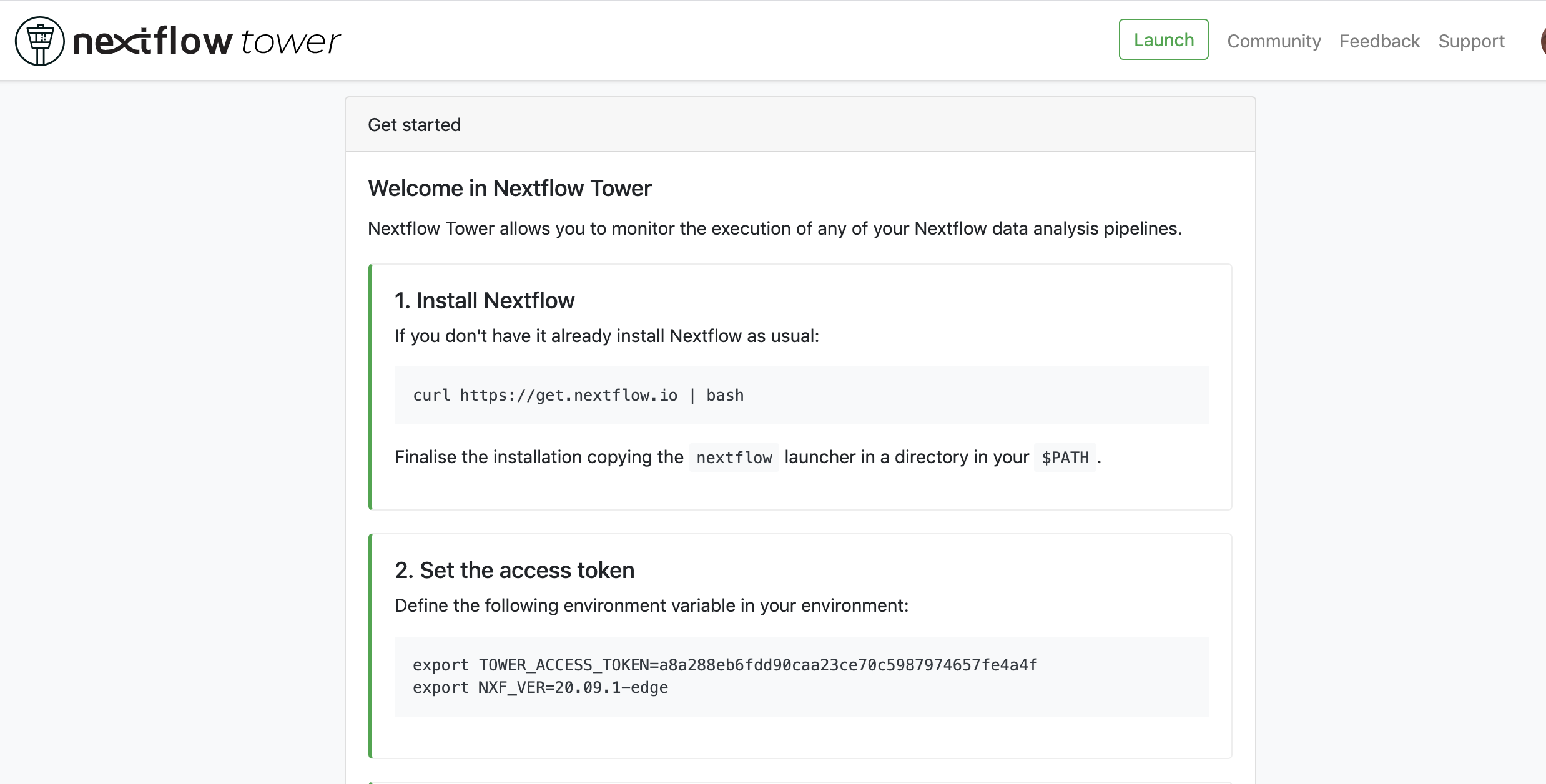Click the 'Define the following environment variable' sentence
The height and width of the screenshot is (784, 1546).
(x=651, y=605)
